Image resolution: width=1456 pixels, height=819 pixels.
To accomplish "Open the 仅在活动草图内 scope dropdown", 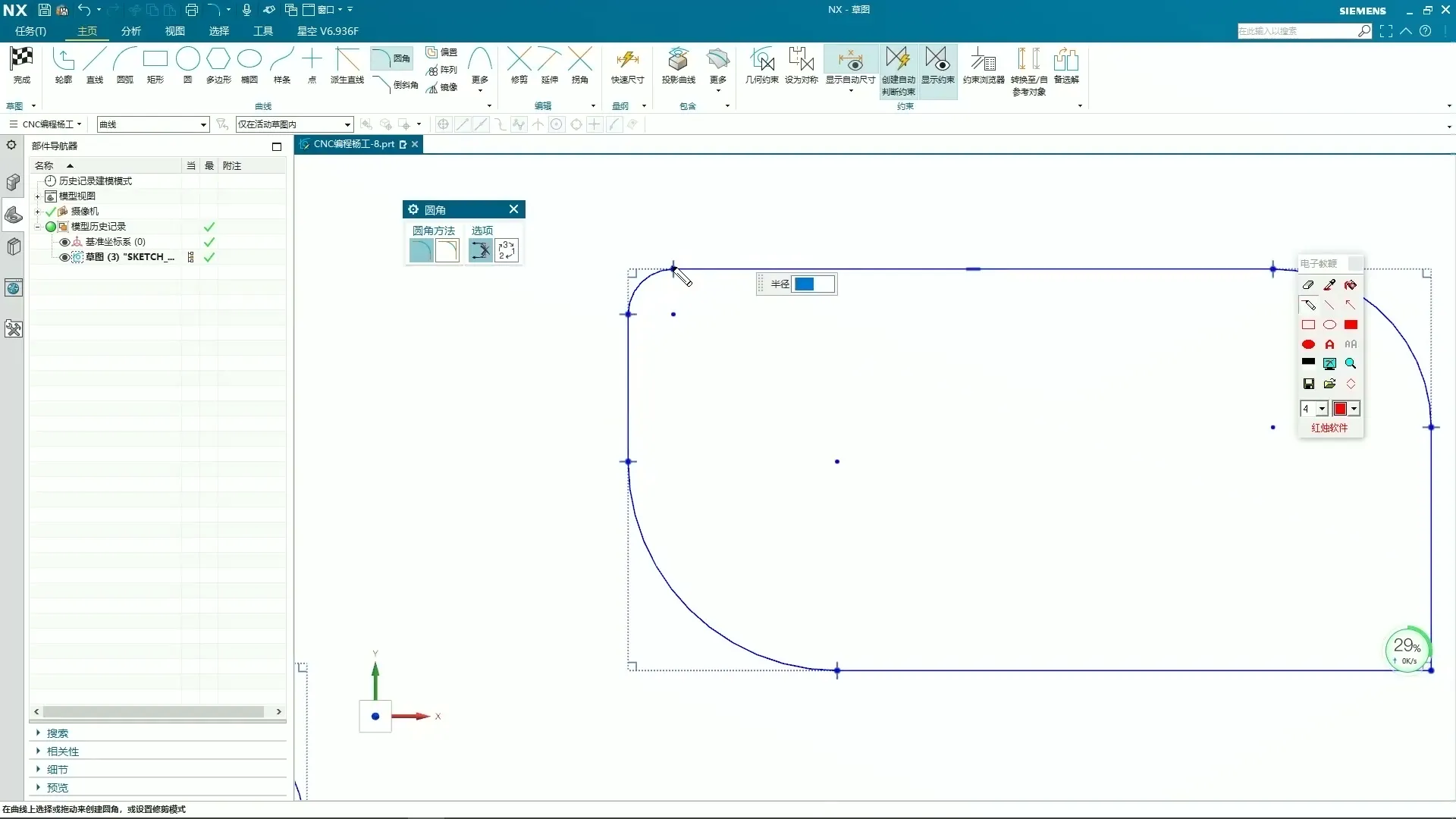I will (347, 124).
